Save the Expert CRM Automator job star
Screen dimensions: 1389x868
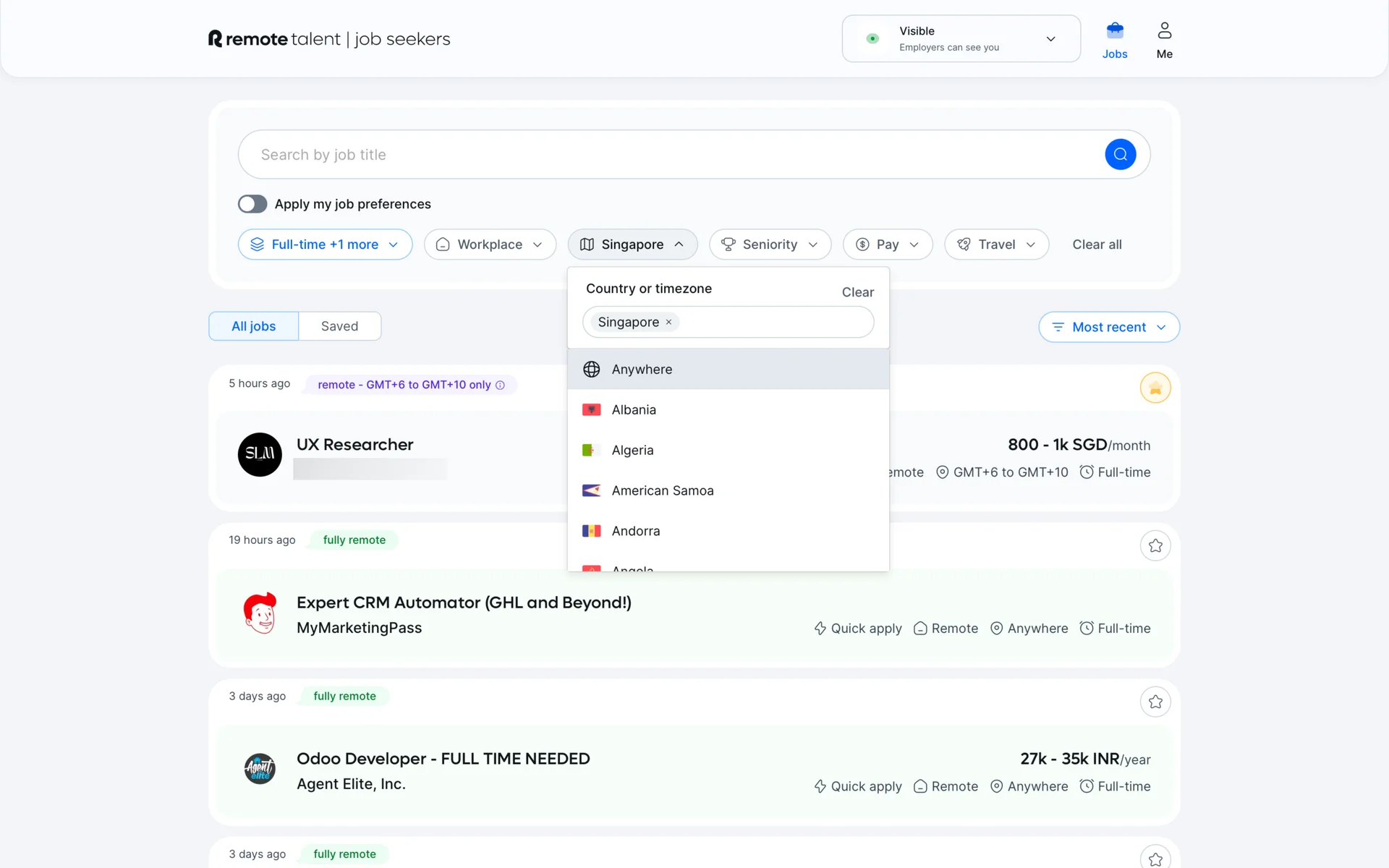[x=1155, y=545]
